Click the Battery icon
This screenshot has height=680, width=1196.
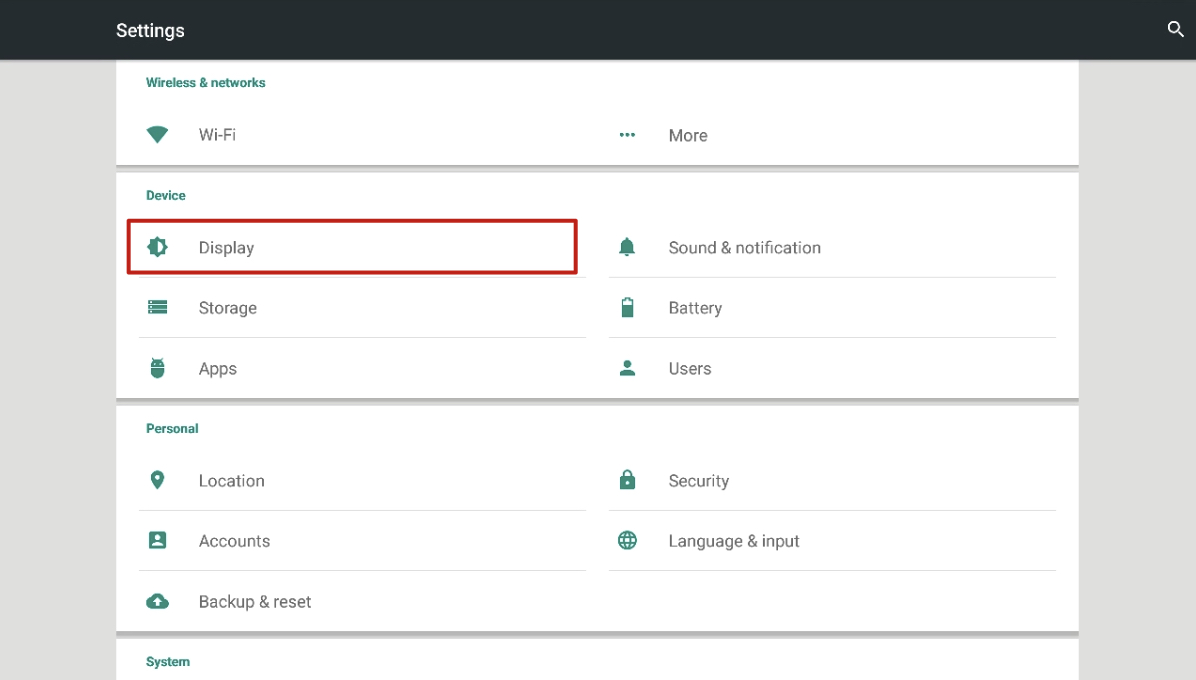(627, 308)
